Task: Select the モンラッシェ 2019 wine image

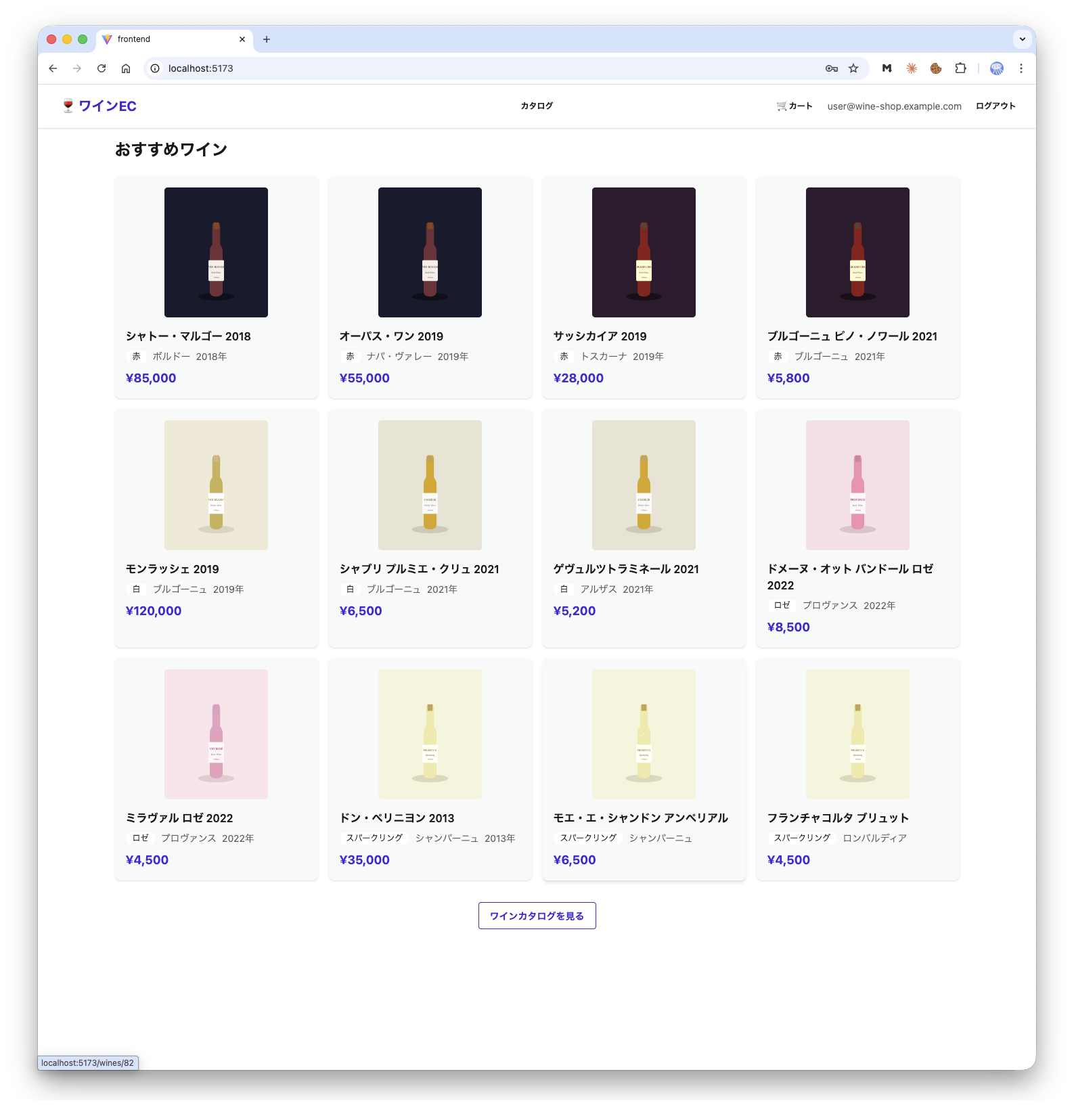Action: (x=216, y=485)
